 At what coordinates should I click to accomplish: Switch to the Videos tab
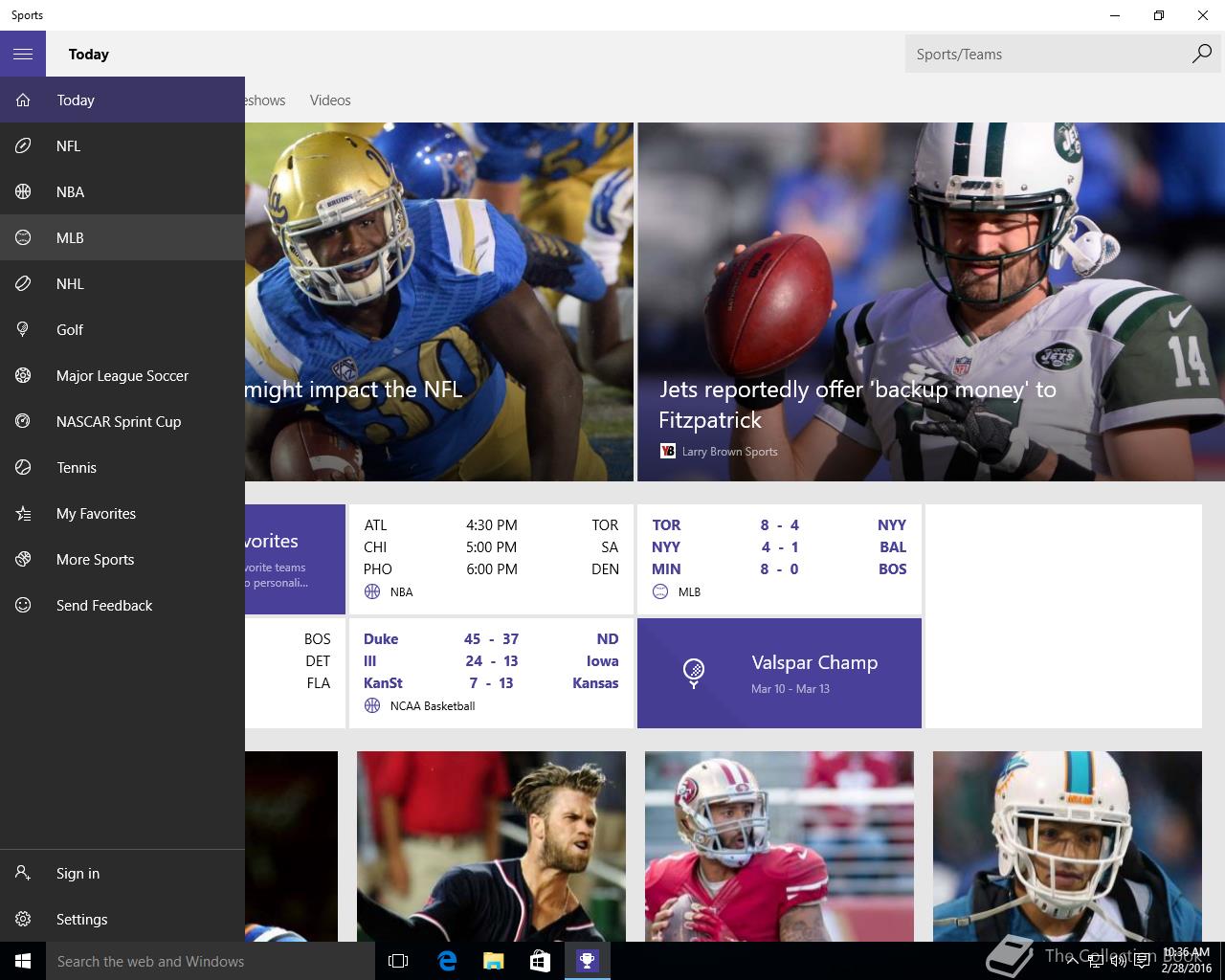coord(330,100)
